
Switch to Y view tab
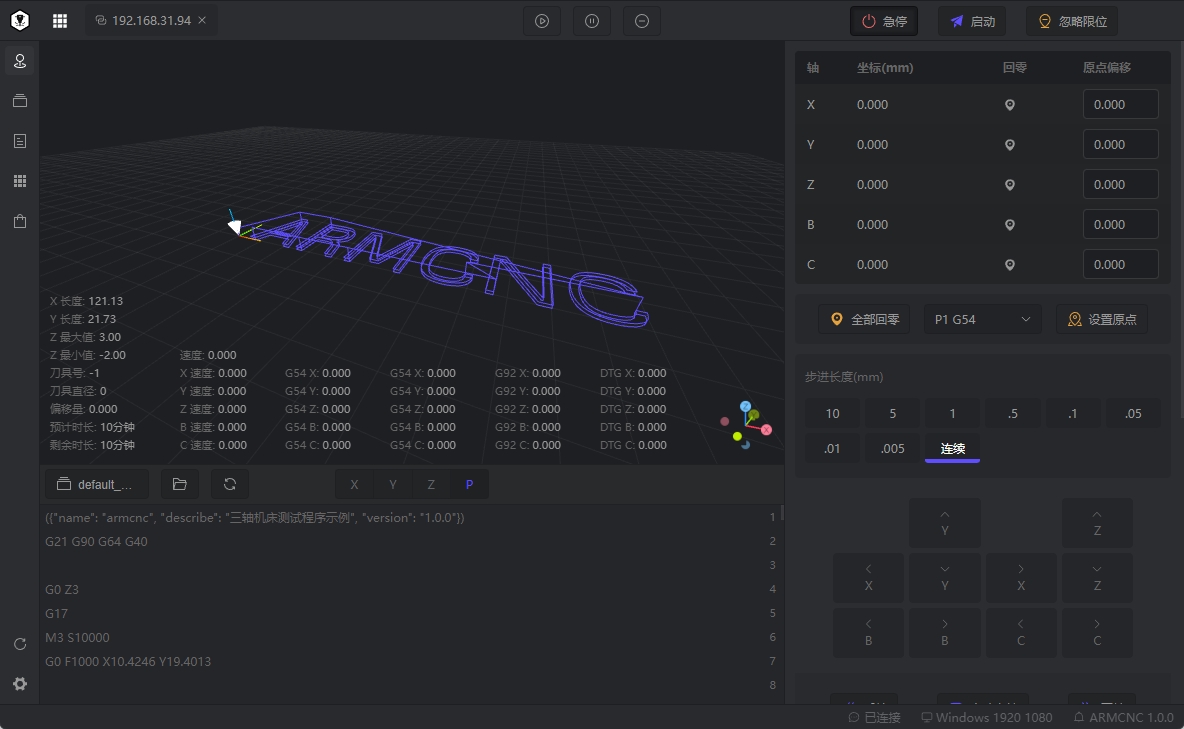tap(393, 484)
